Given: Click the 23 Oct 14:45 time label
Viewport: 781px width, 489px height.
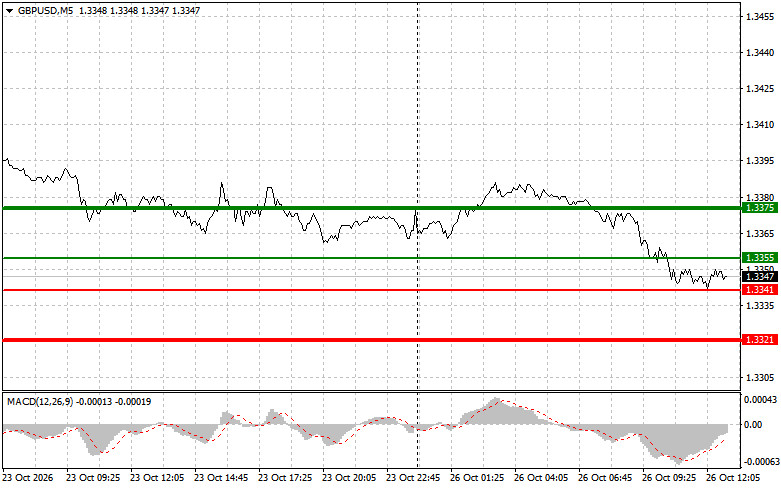Looking at the screenshot, I should point(221,478).
